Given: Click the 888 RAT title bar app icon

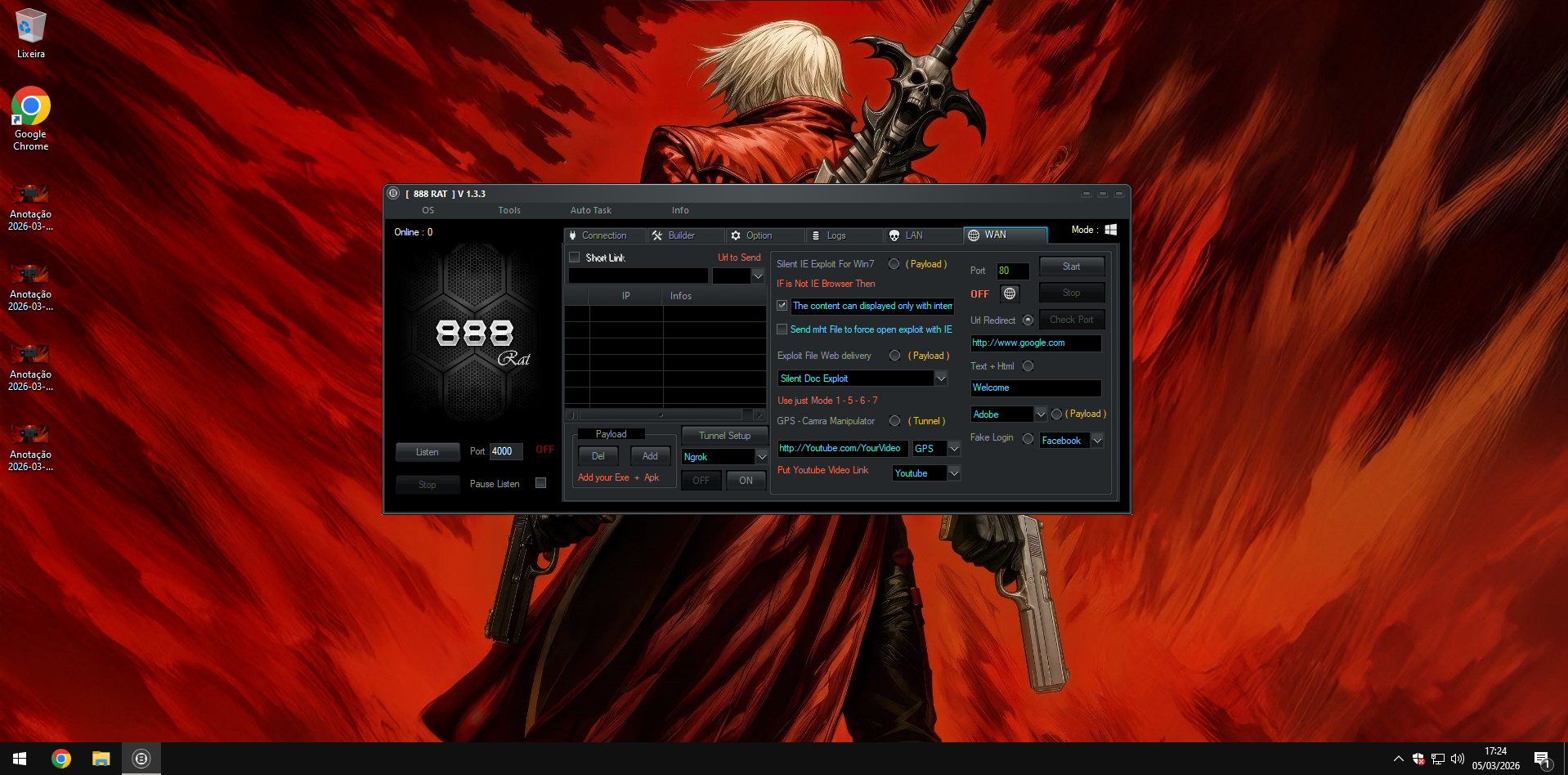Looking at the screenshot, I should click(393, 194).
